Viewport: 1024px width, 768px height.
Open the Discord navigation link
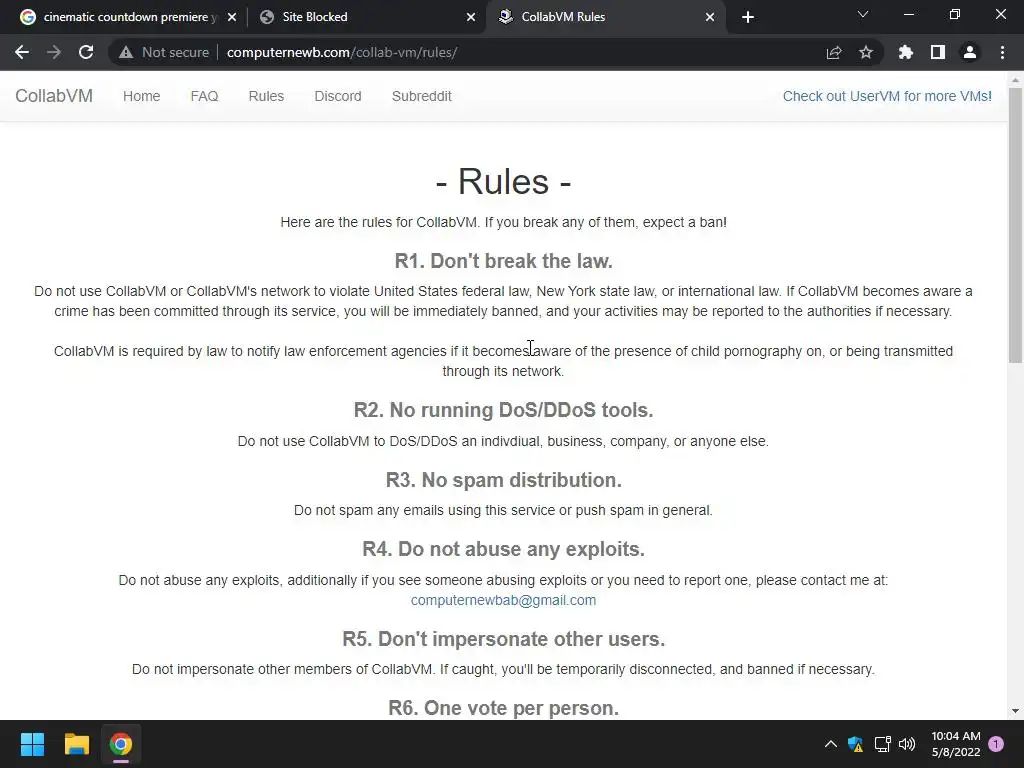click(x=338, y=96)
